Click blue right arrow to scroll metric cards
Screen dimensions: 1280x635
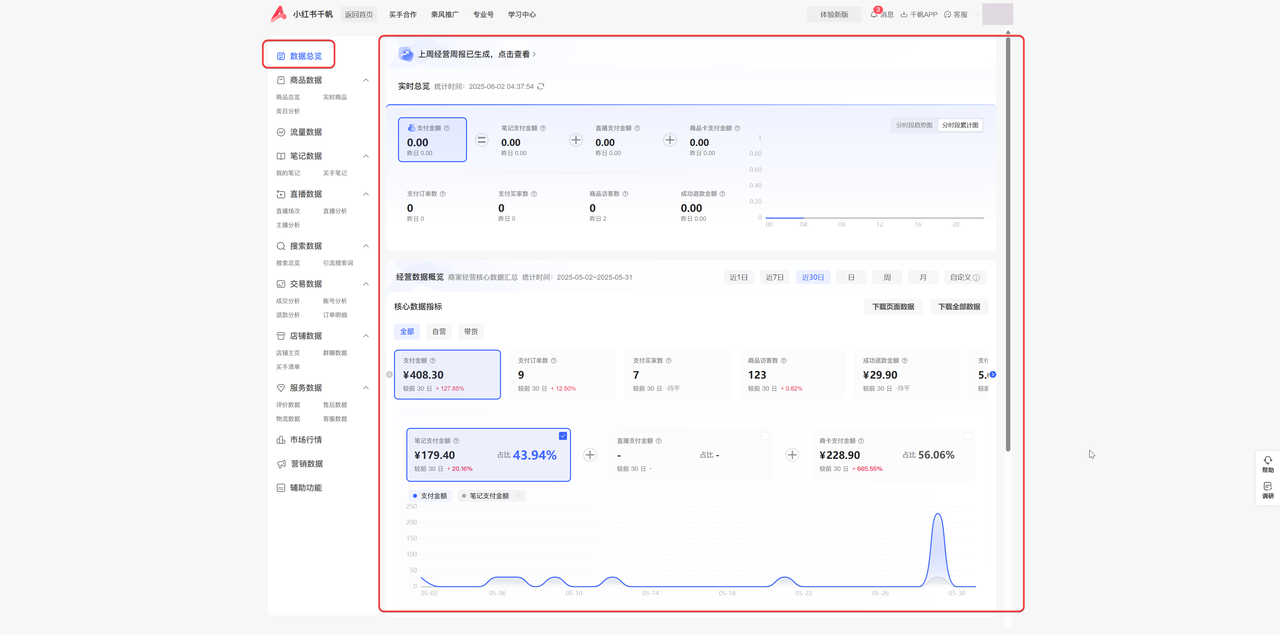coord(992,375)
